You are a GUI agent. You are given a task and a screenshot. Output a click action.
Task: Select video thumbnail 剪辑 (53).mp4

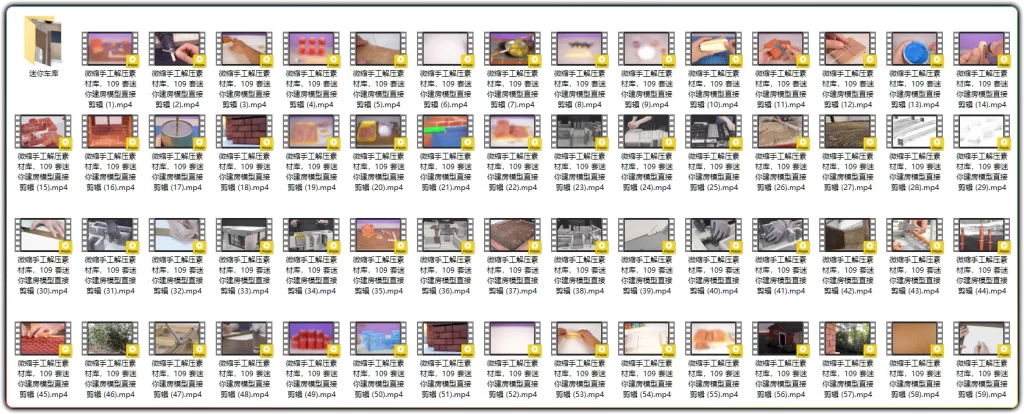[580, 339]
